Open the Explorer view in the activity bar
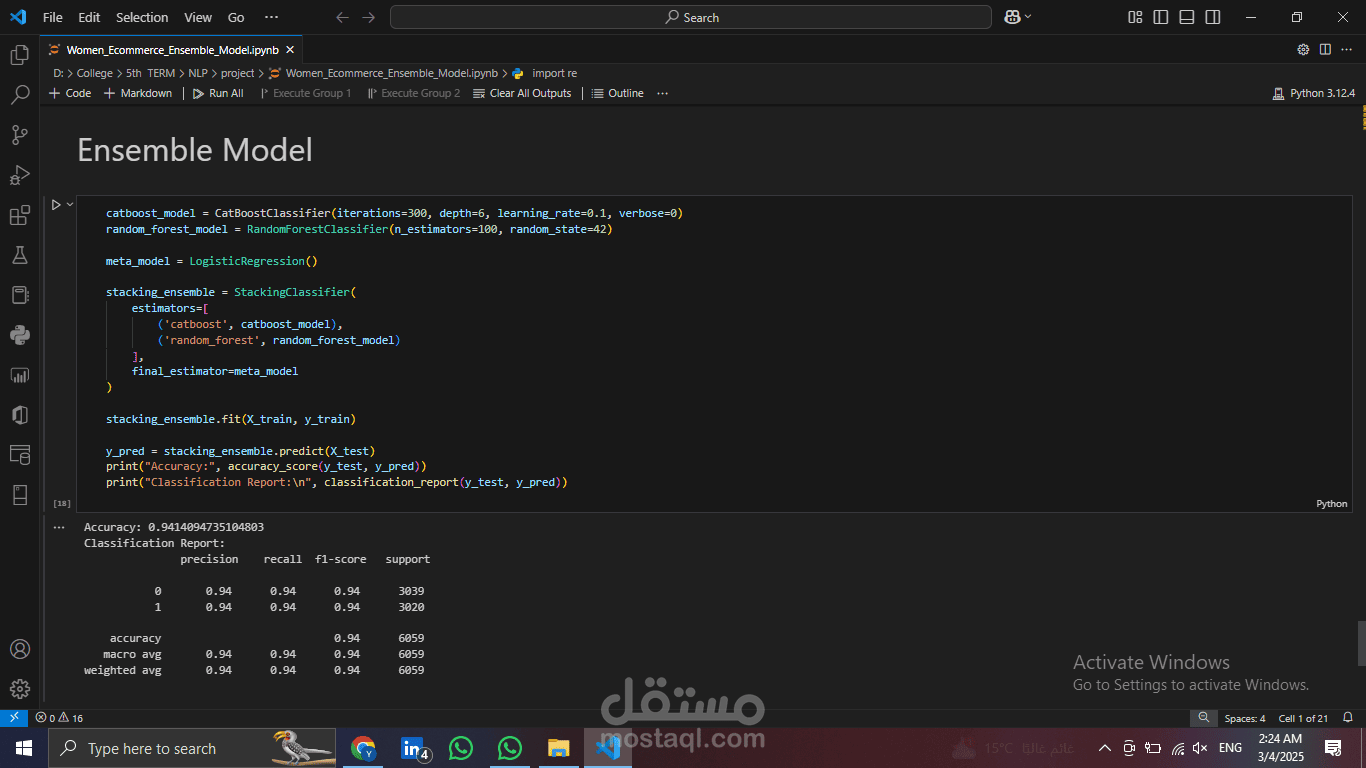Screen dimensions: 1366x768 (19, 56)
